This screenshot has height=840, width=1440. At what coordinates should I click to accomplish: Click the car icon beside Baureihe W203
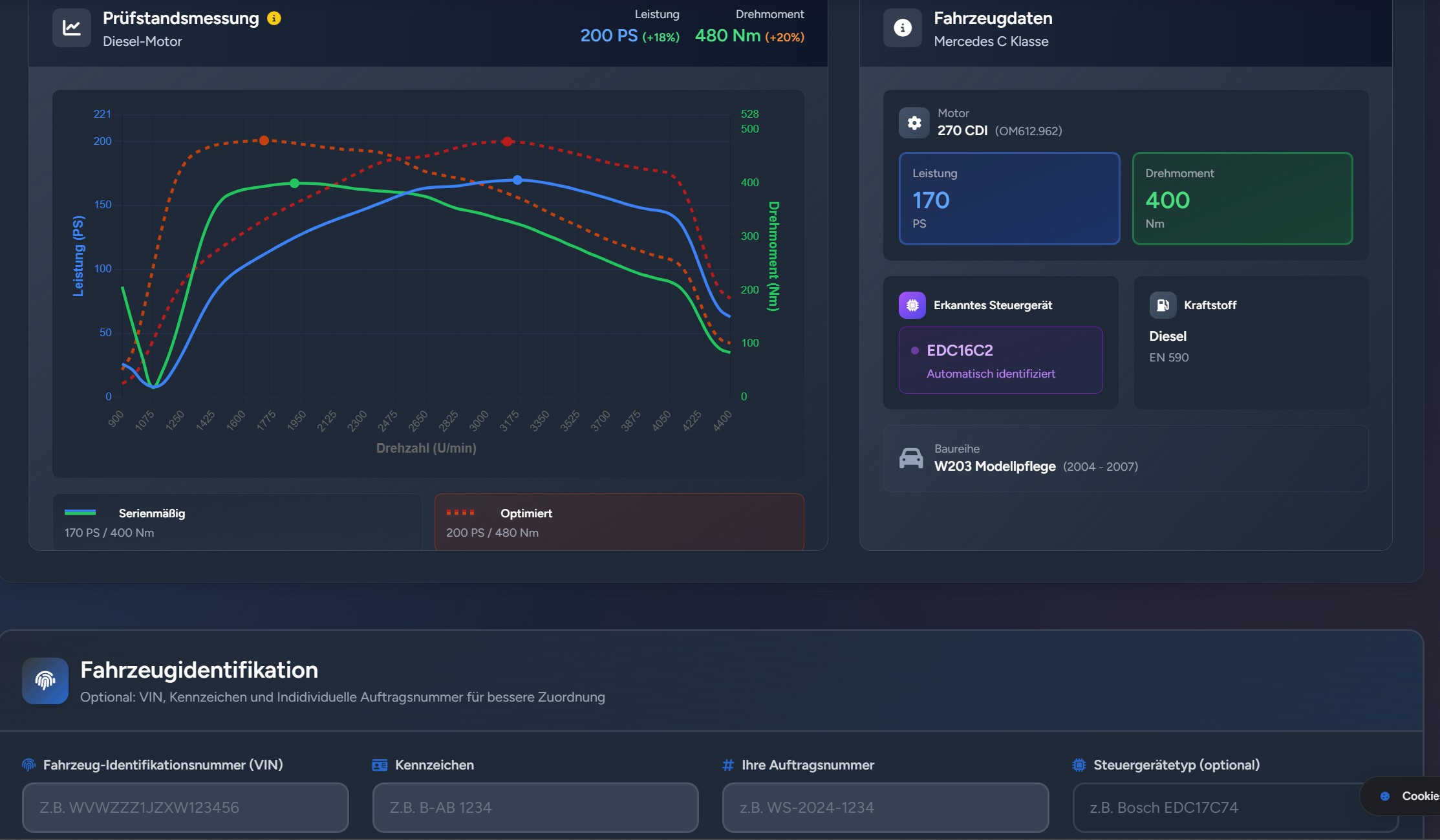[912, 458]
